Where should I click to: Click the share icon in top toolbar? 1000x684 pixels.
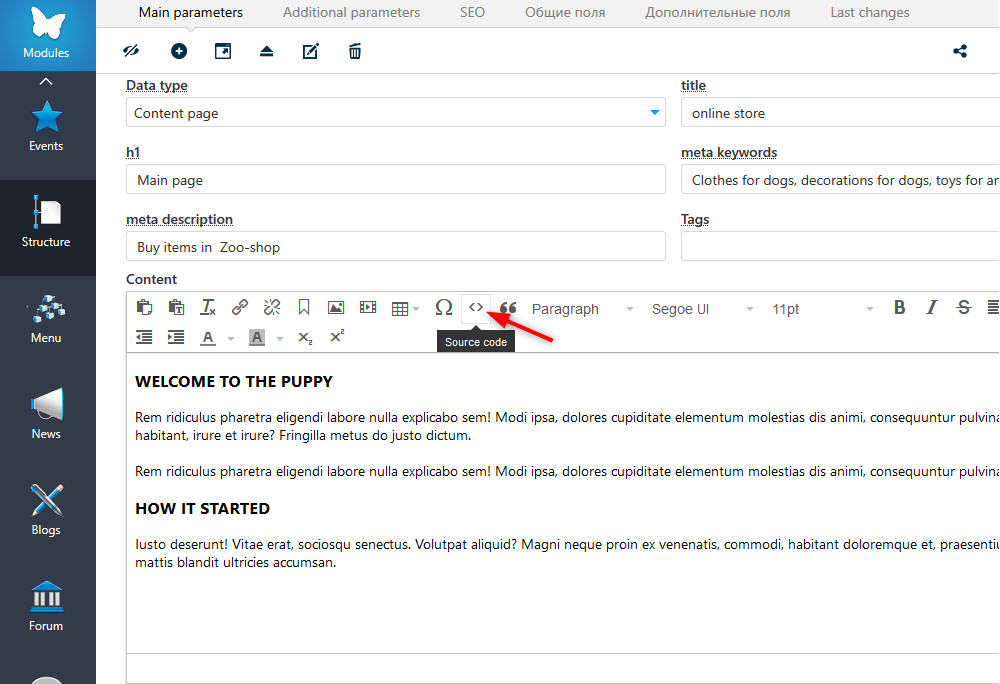(x=960, y=51)
